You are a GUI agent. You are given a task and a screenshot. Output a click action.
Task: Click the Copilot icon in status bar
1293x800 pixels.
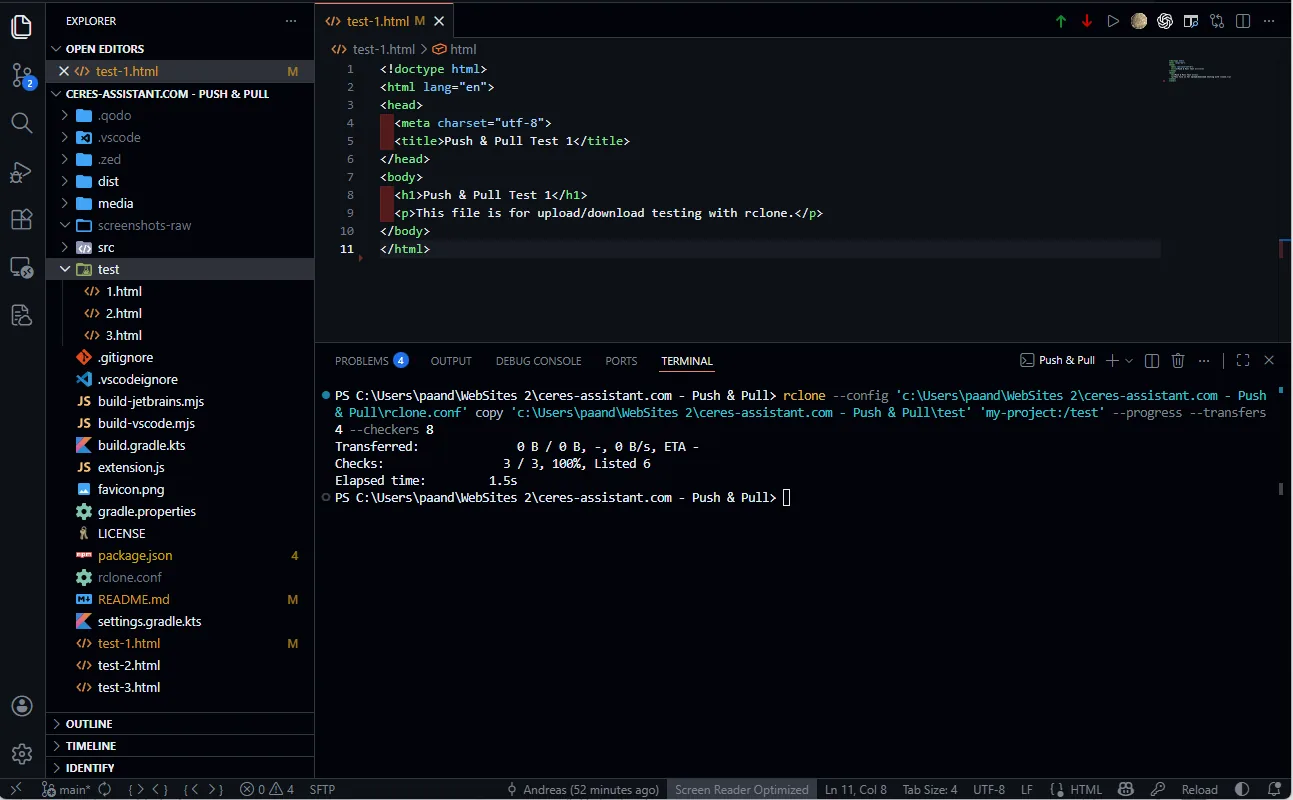click(1125, 789)
